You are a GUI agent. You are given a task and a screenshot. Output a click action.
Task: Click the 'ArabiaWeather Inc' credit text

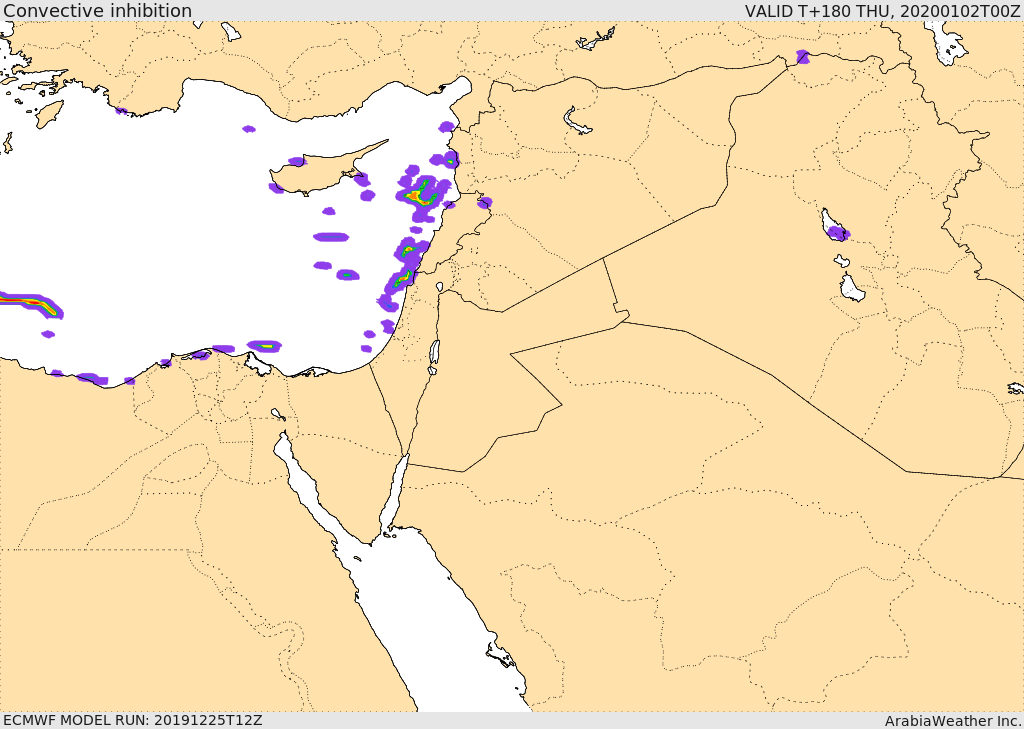953,721
